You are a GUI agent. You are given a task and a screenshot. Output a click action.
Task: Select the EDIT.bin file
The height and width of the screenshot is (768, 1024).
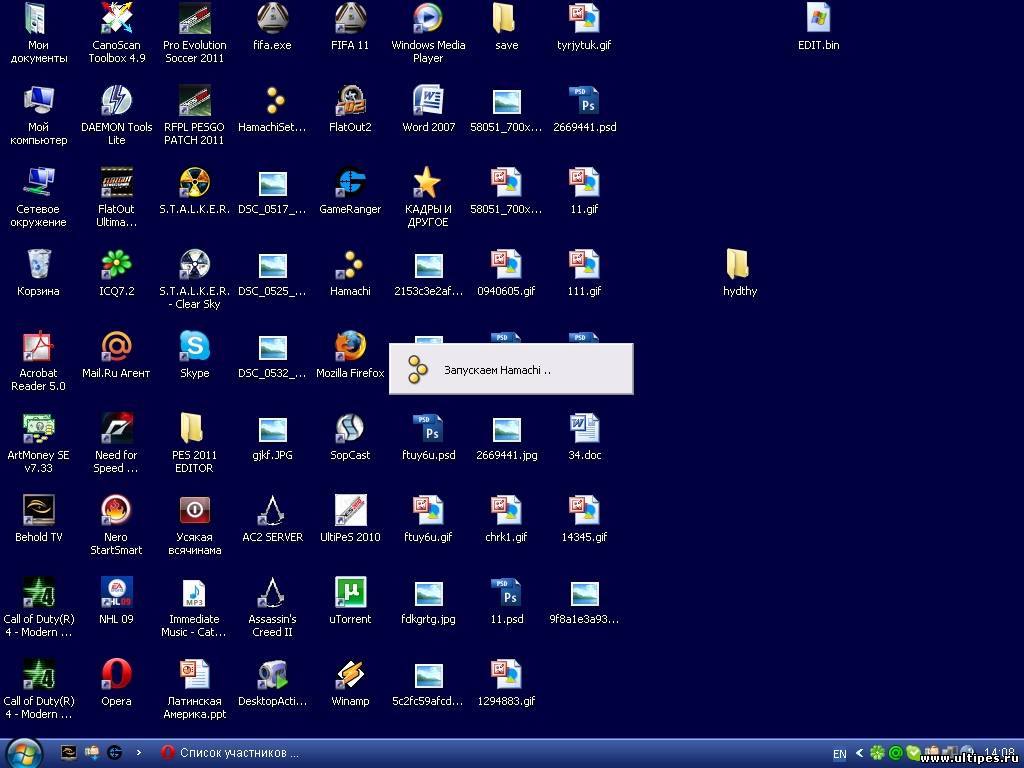click(818, 20)
